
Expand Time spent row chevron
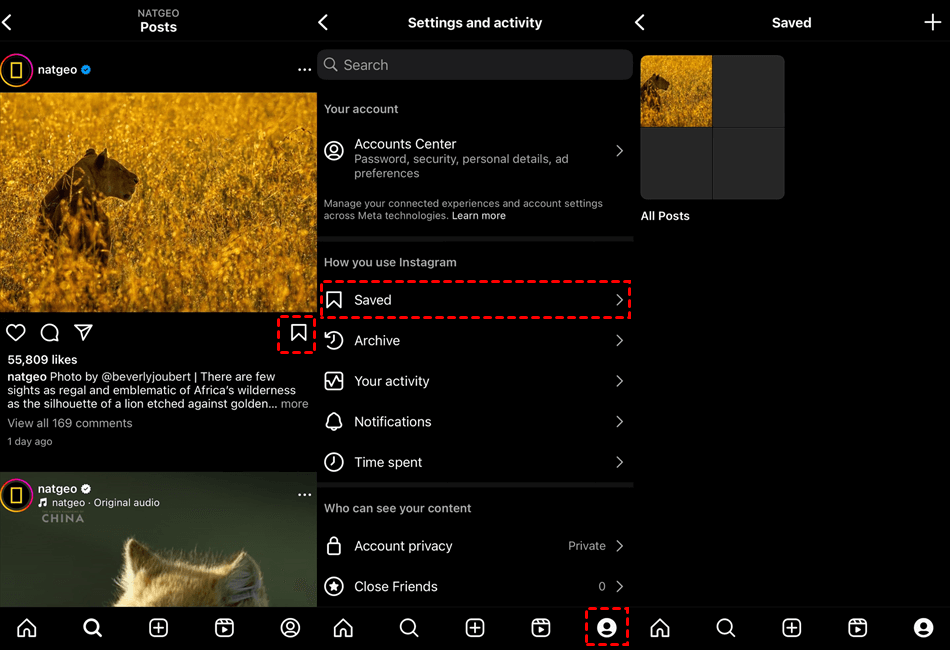click(619, 462)
